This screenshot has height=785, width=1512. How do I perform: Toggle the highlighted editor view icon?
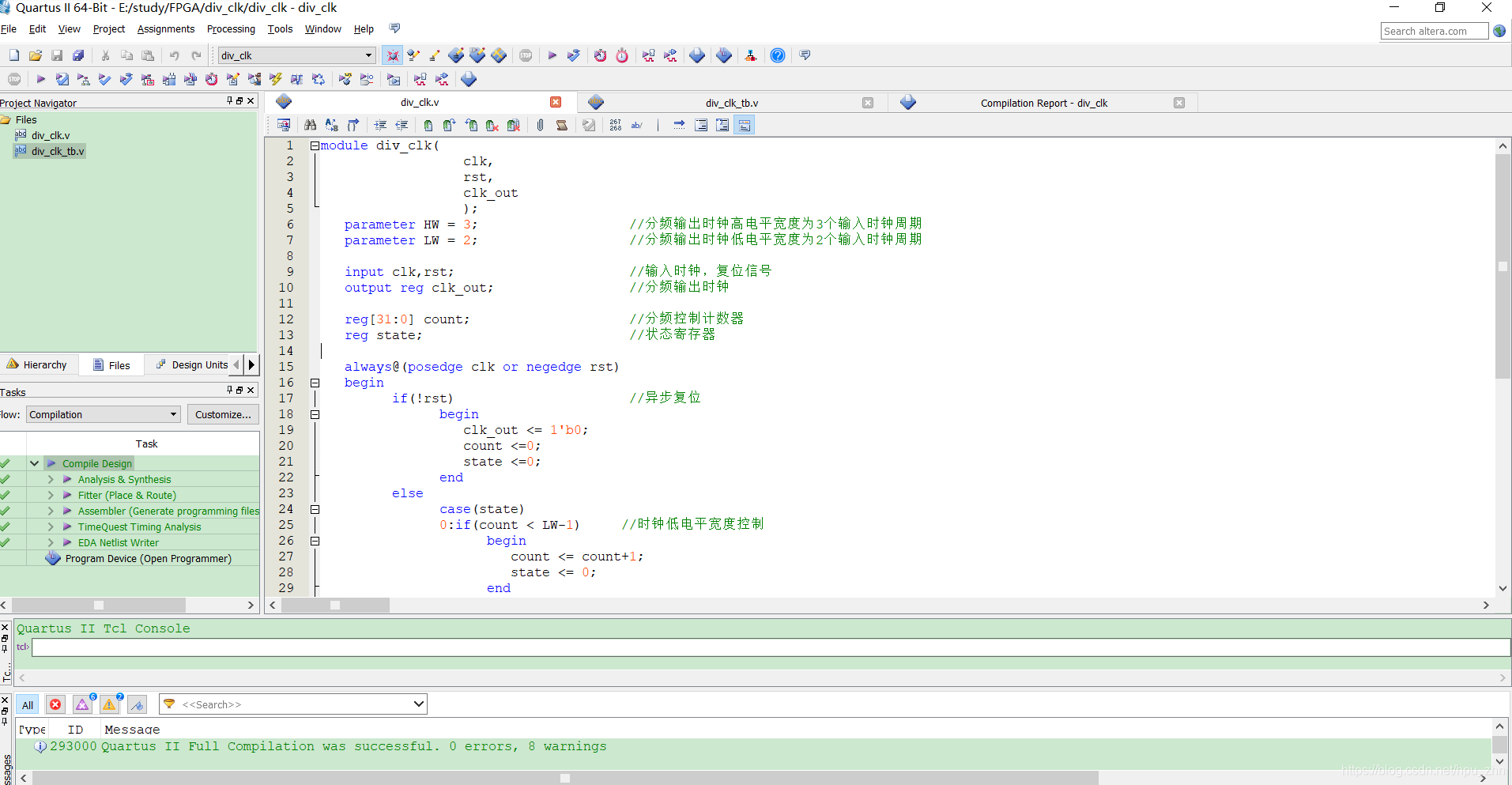click(x=745, y=125)
